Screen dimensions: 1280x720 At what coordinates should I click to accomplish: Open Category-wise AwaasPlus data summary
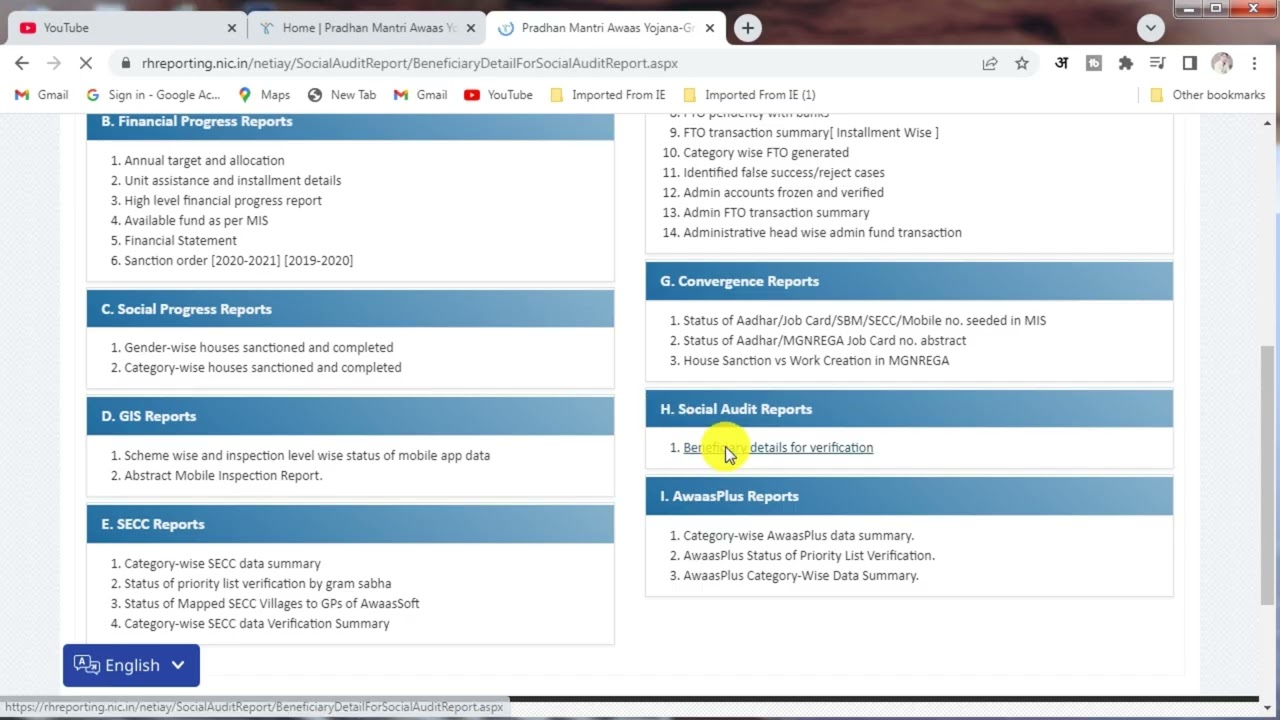pyautogui.click(x=798, y=535)
